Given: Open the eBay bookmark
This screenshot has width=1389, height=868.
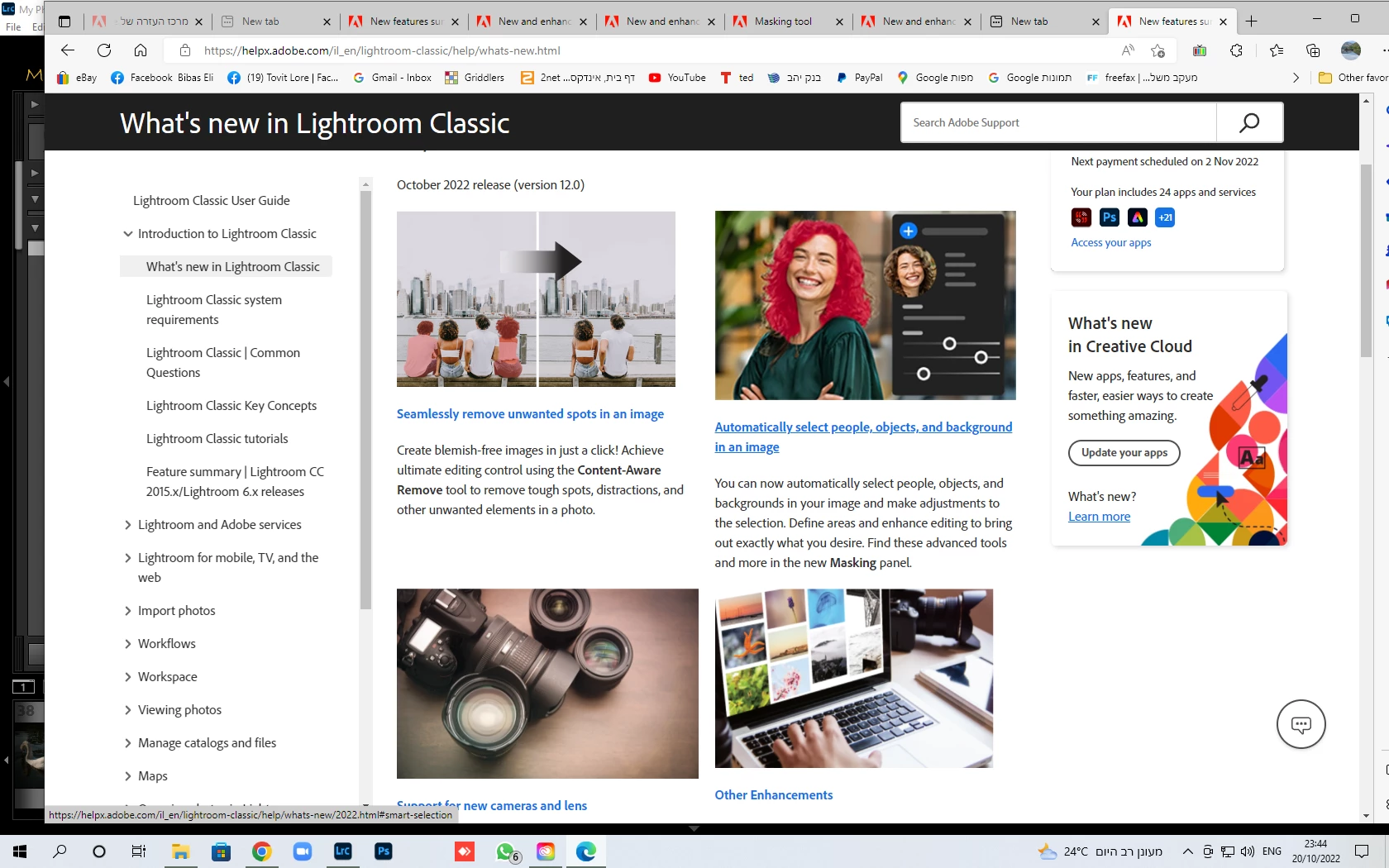Looking at the screenshot, I should (x=77, y=78).
